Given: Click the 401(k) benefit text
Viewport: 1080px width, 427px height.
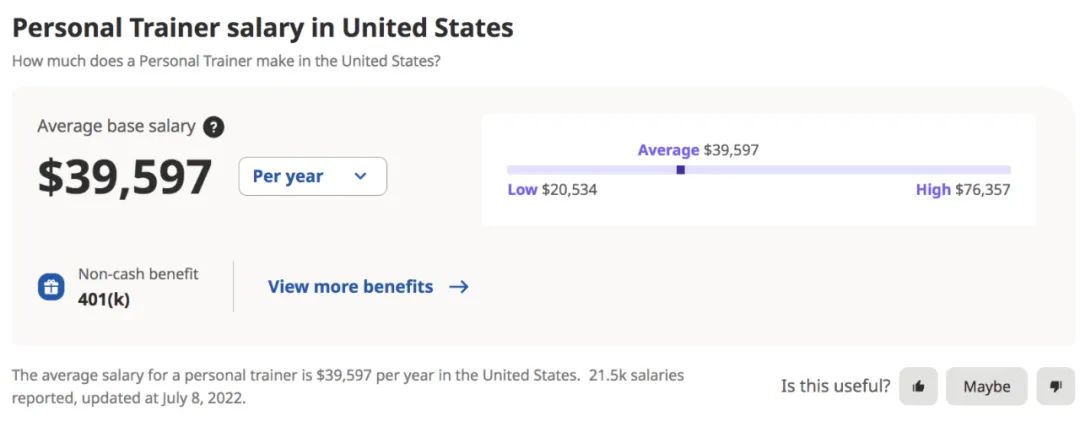Looking at the screenshot, I should pyautogui.click(x=103, y=300).
